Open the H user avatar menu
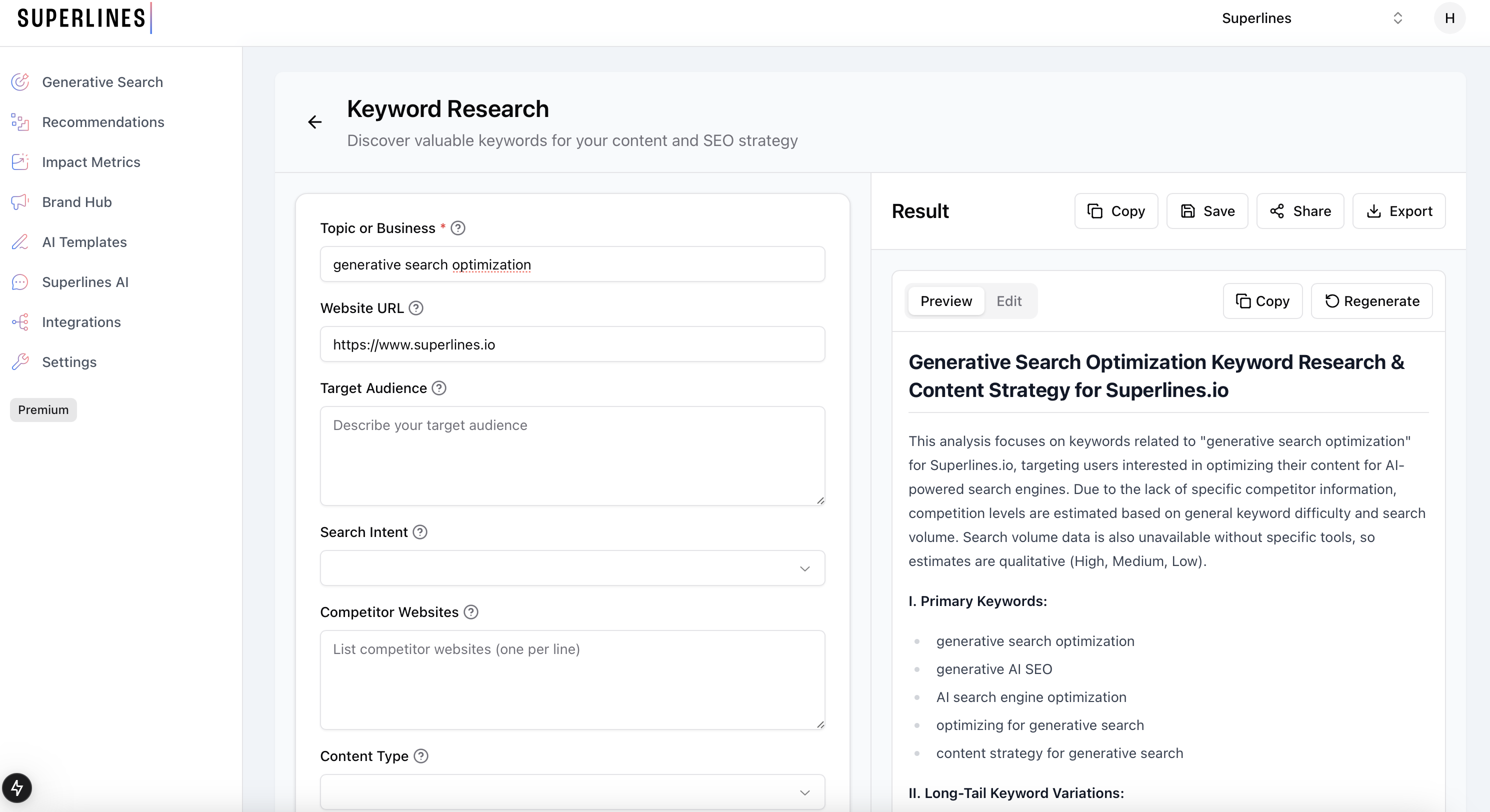Screen dimensions: 1490x812 pyautogui.click(x=1449, y=18)
